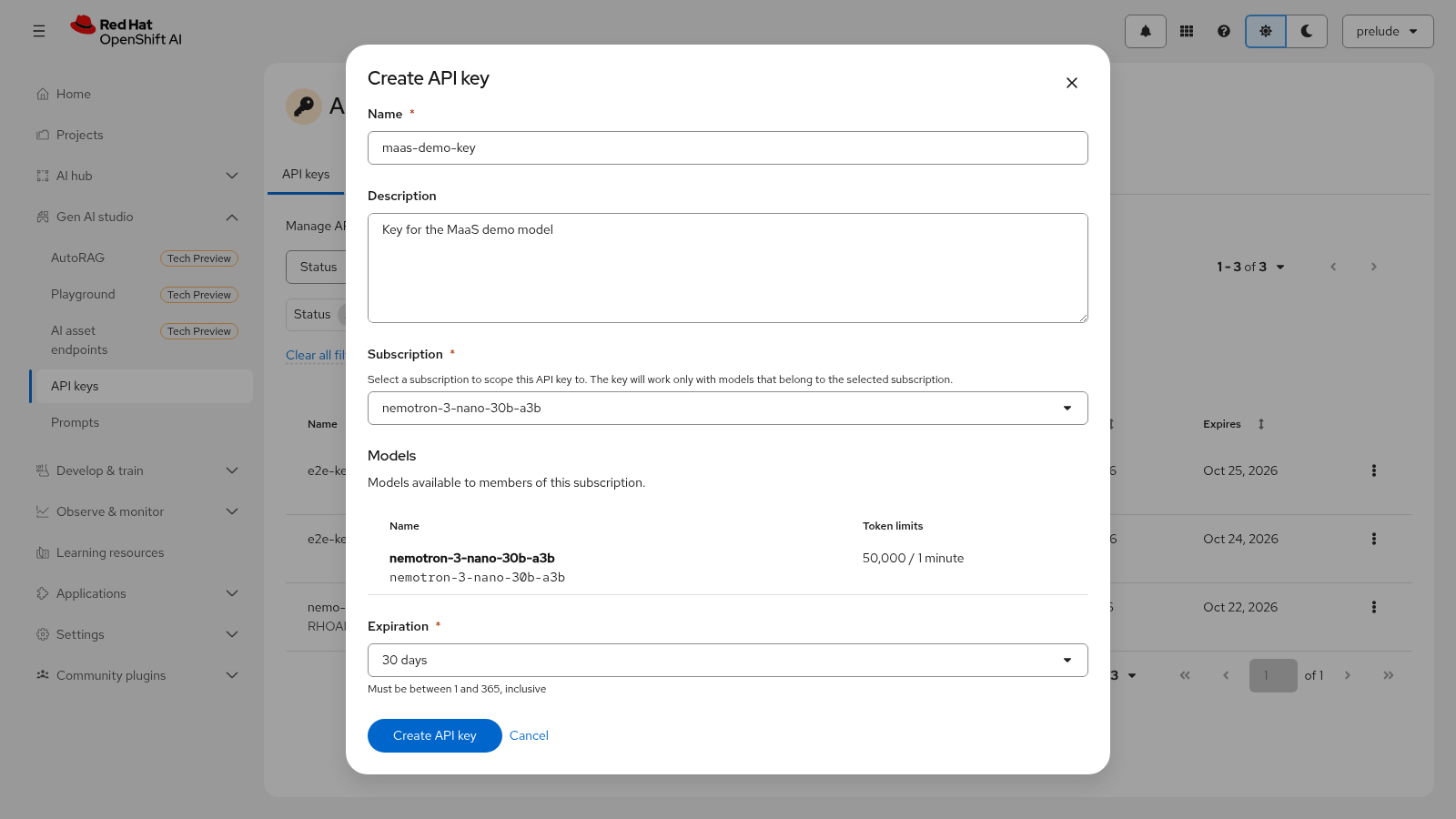Image resolution: width=1456 pixels, height=819 pixels.
Task: Open the Expiration 30 days dropdown
Action: tap(728, 660)
